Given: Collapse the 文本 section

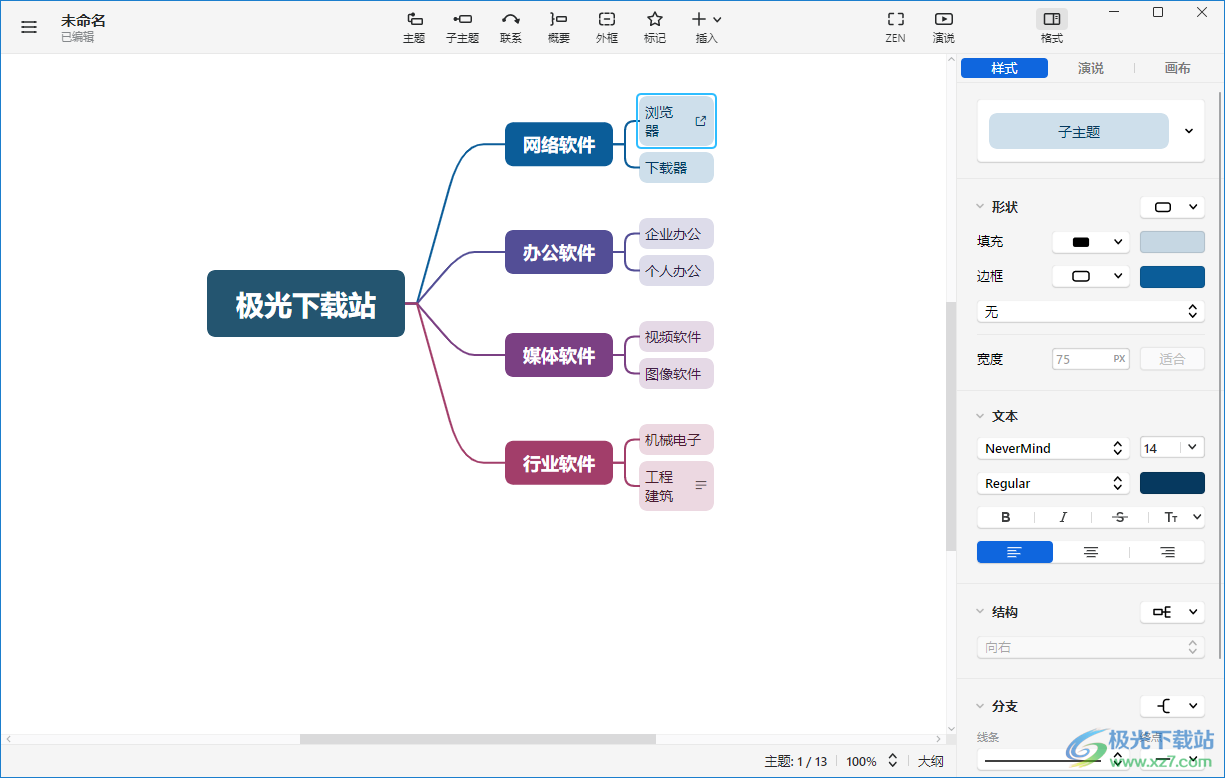Looking at the screenshot, I should pyautogui.click(x=980, y=416).
